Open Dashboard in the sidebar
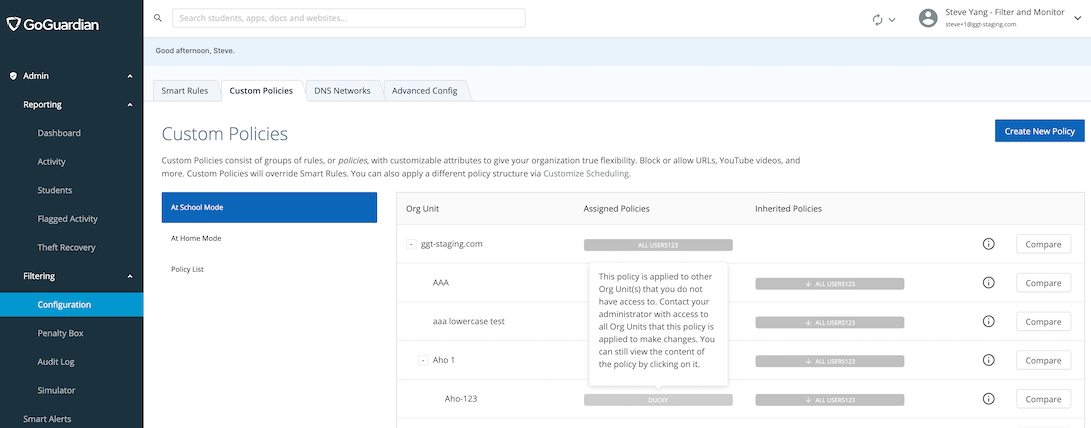The width and height of the screenshot is (1091, 428). [x=59, y=133]
